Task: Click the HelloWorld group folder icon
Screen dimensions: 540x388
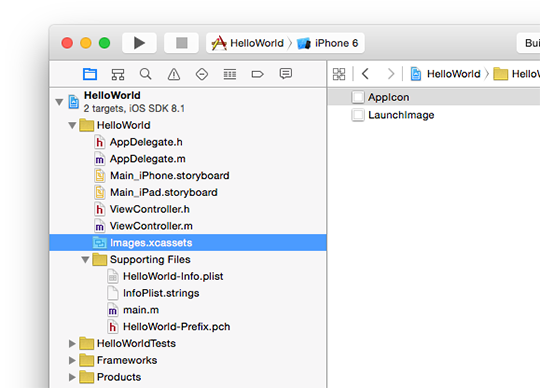Action: (x=86, y=125)
